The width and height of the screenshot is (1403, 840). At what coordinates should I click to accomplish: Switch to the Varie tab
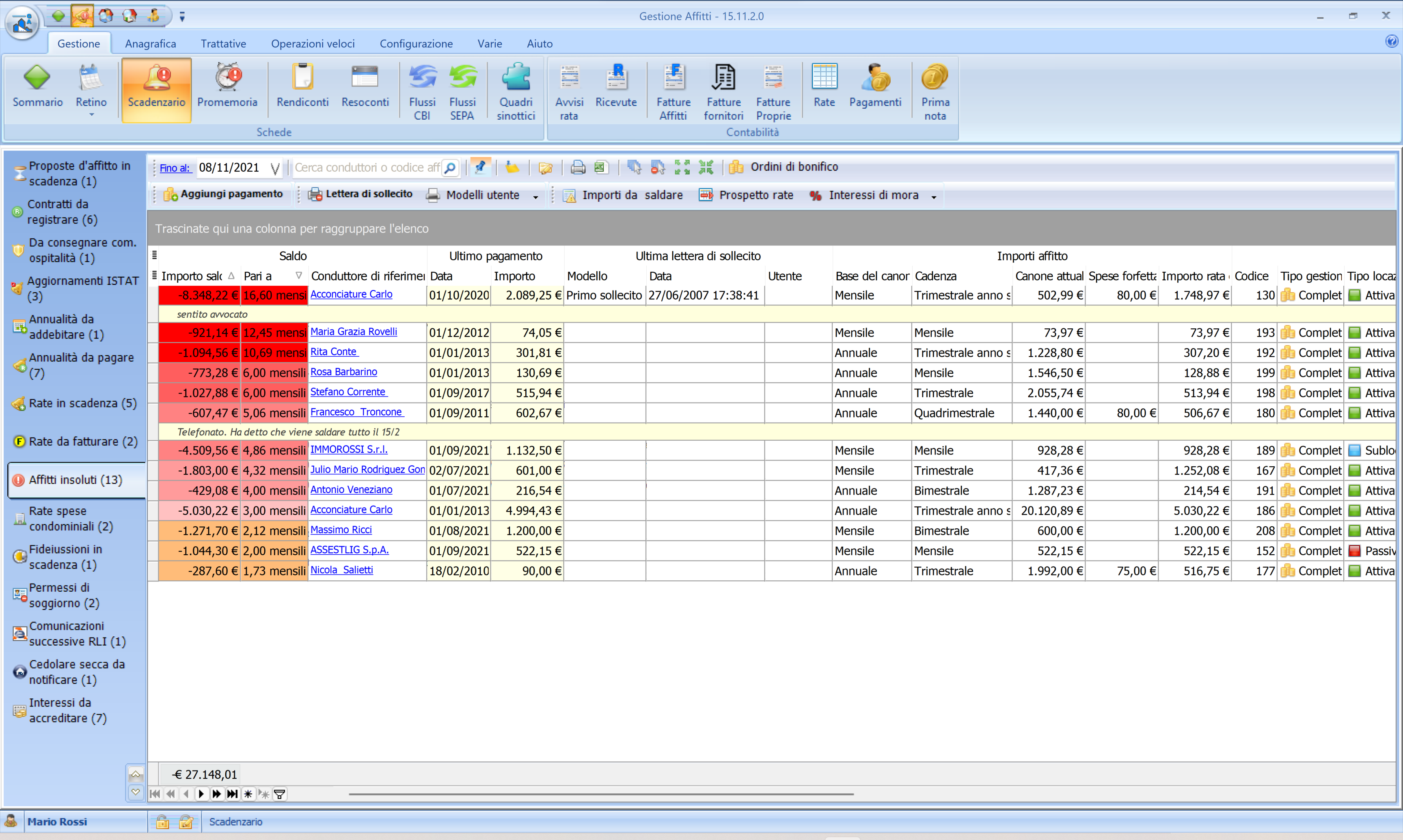(x=489, y=43)
